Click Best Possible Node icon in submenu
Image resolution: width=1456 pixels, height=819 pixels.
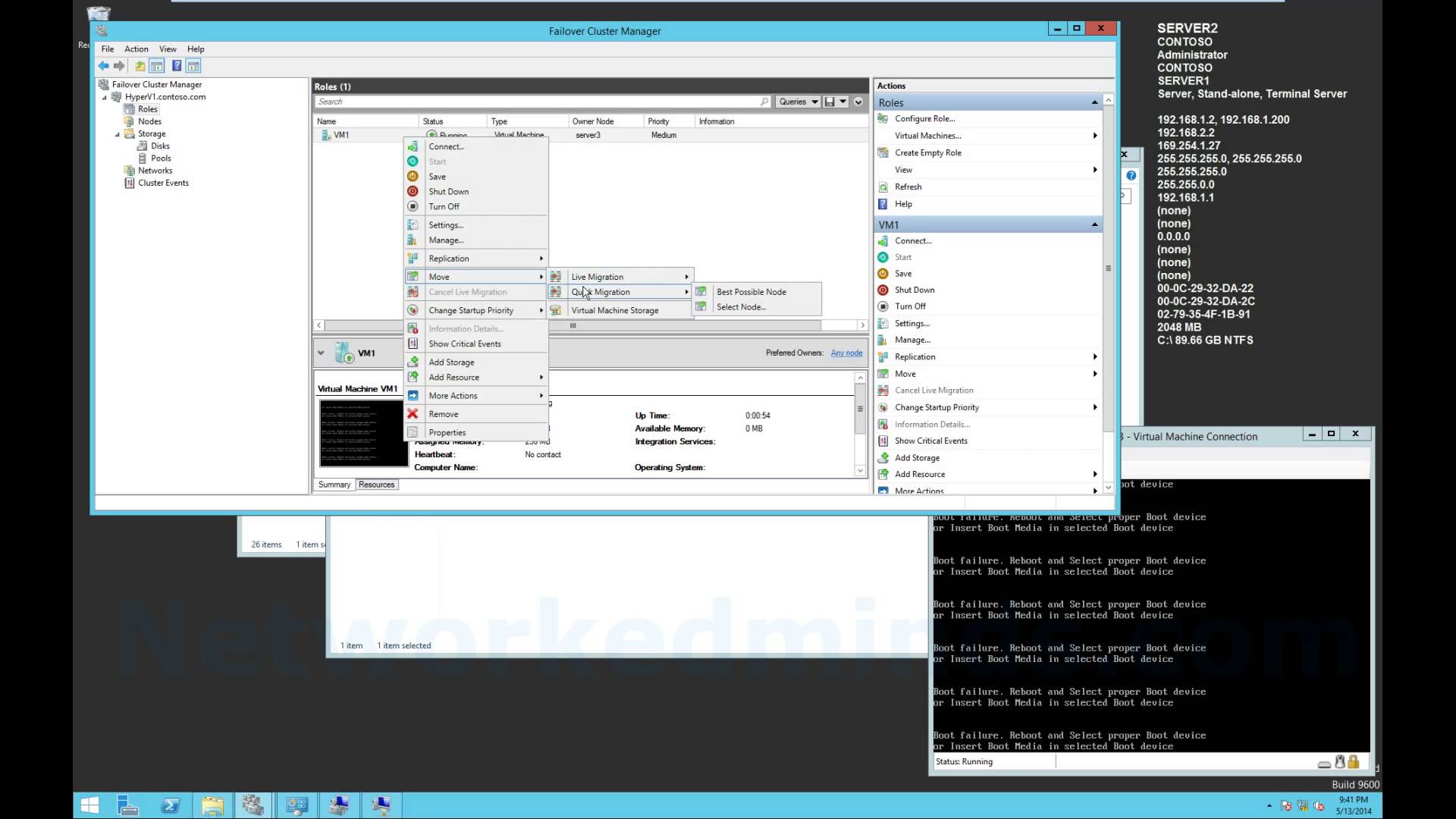coord(701,291)
